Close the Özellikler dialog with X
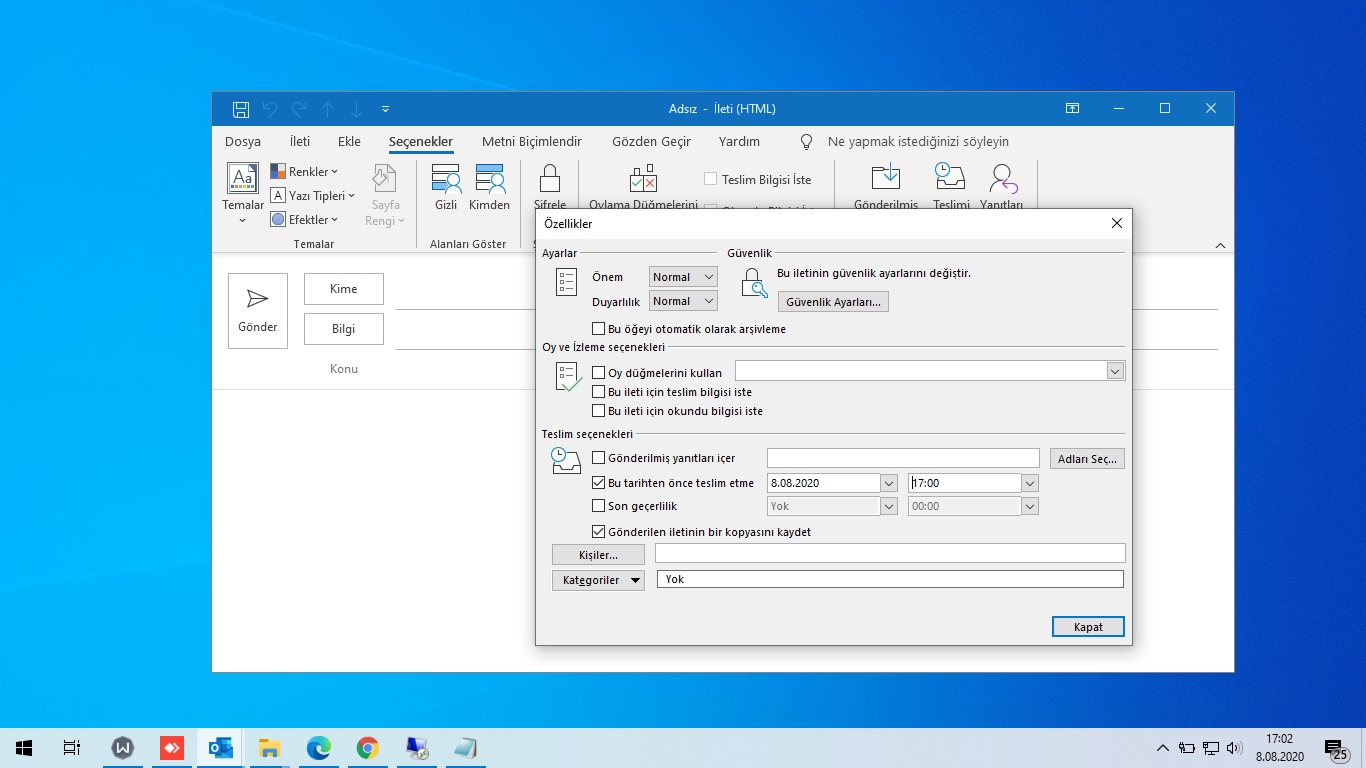The image size is (1366, 768). click(1117, 224)
